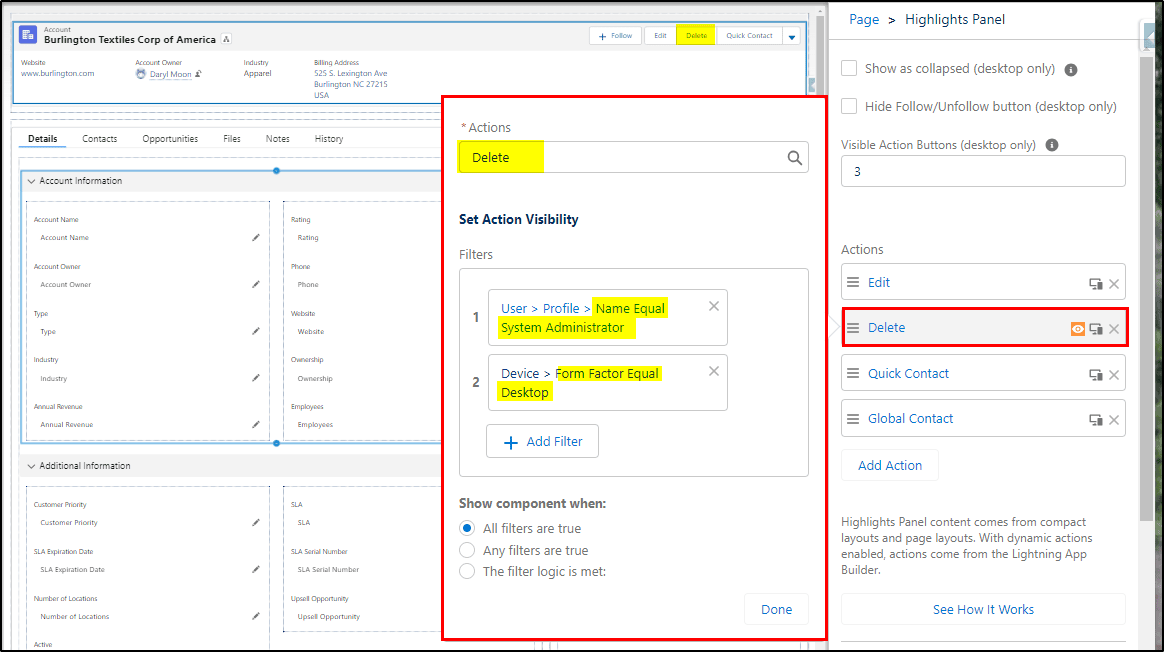Click the drag handle on Global Contact action
The image size is (1164, 652).
point(853,419)
